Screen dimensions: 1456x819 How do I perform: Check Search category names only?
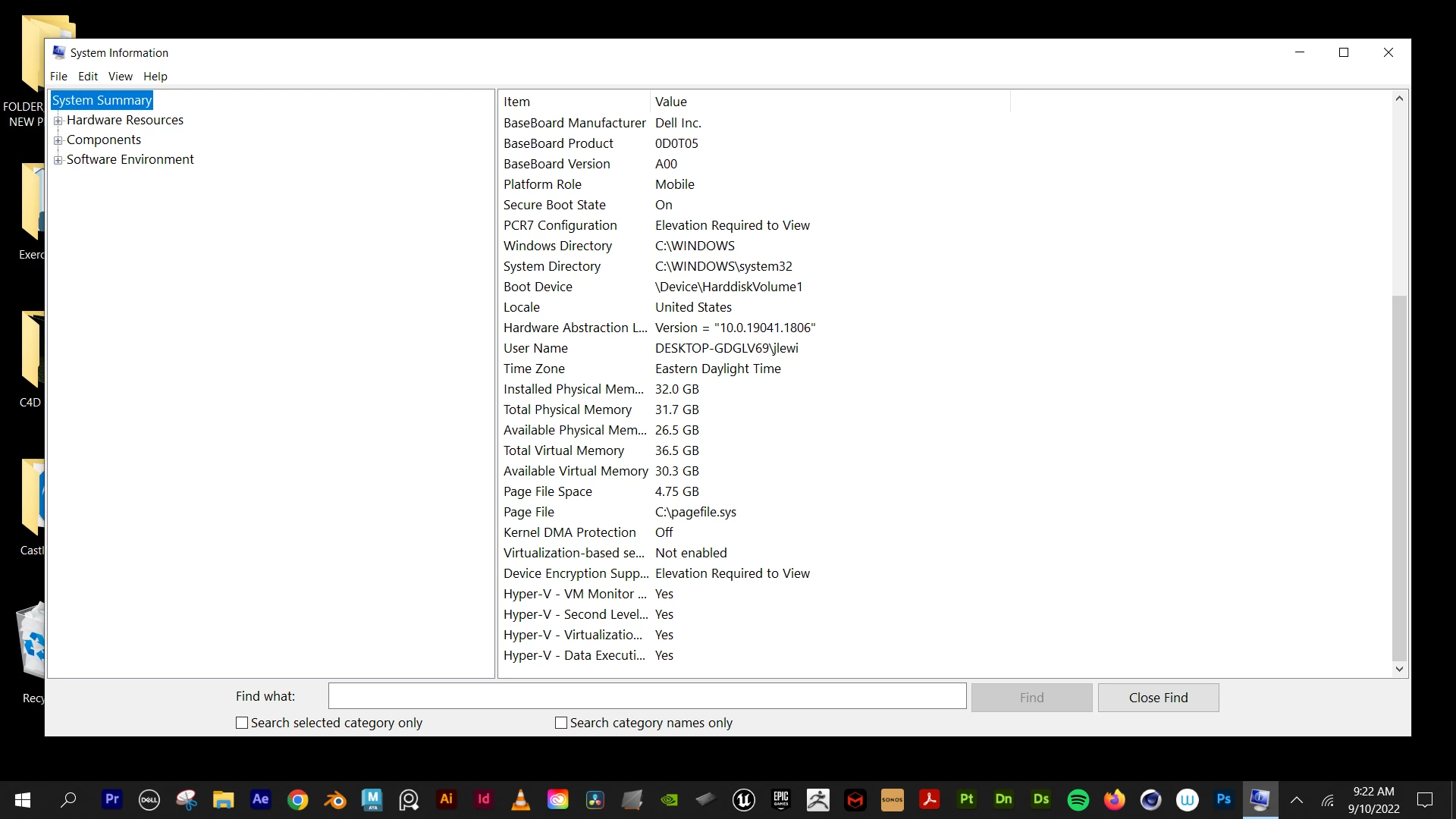pos(561,723)
